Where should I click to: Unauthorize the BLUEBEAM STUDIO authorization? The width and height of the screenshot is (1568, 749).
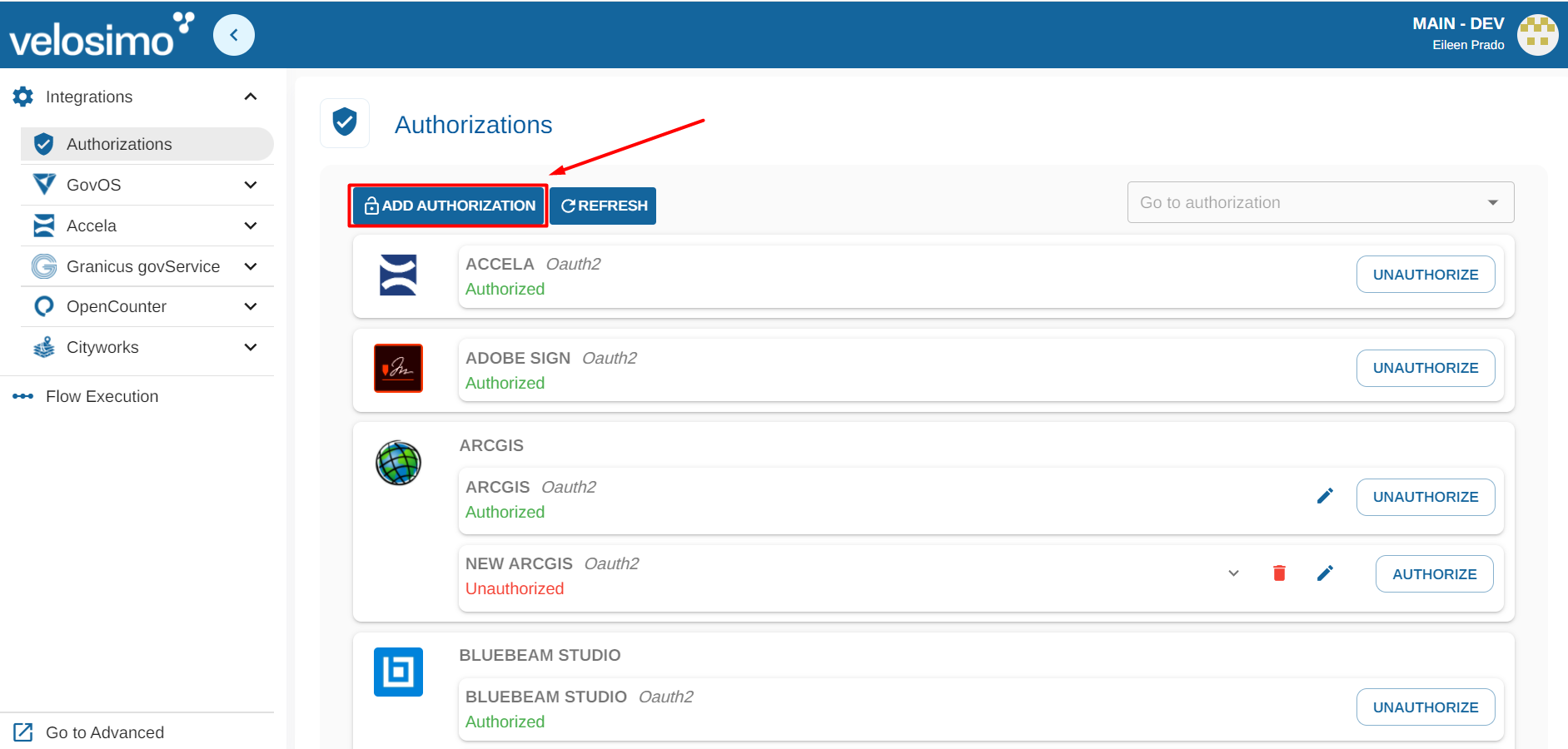pos(1426,707)
